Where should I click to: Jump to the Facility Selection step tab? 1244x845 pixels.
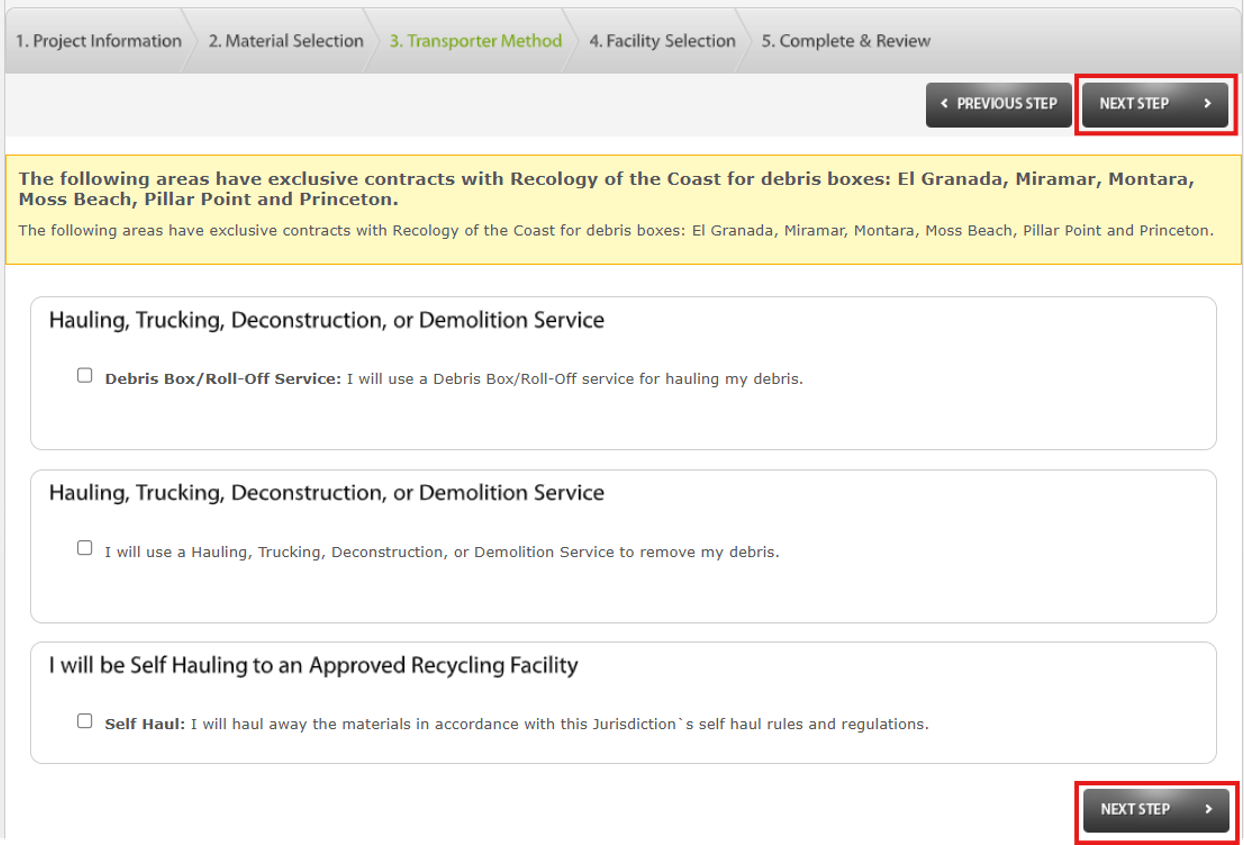point(661,41)
